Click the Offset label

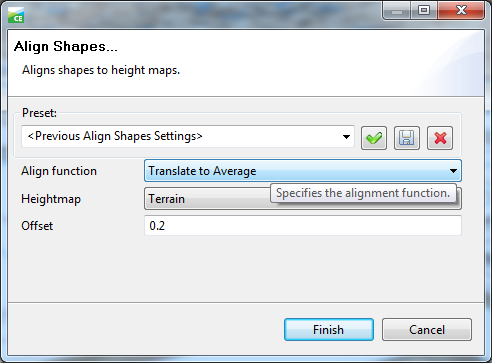37,226
